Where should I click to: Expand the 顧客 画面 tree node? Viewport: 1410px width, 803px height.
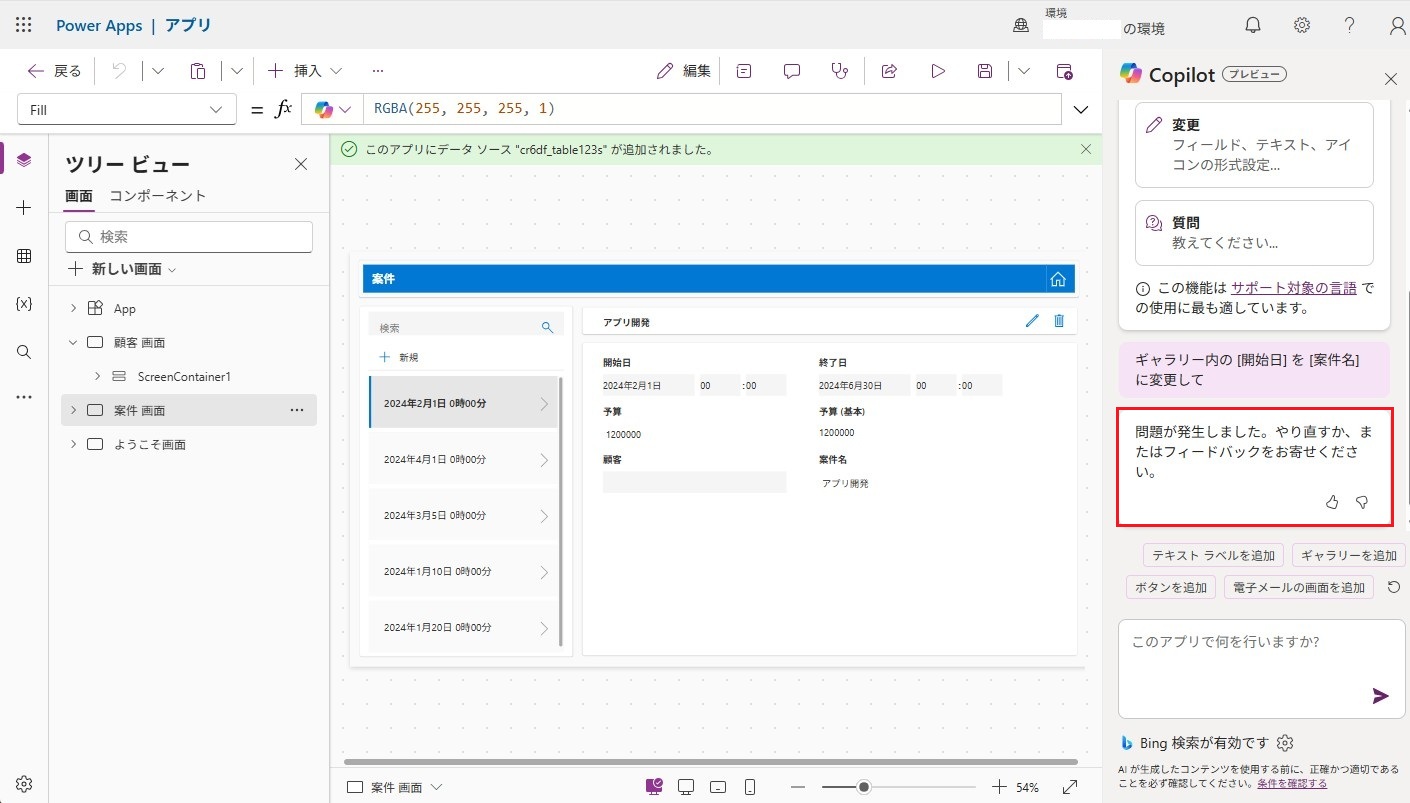[73, 342]
